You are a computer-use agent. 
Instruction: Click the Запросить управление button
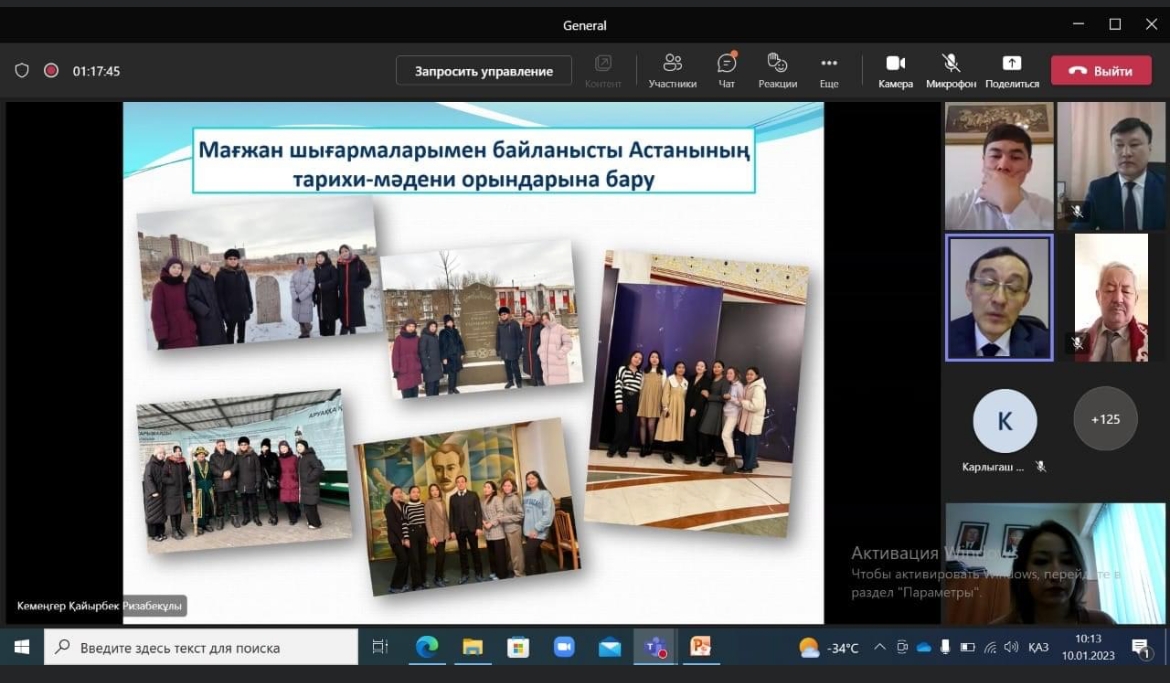point(484,71)
